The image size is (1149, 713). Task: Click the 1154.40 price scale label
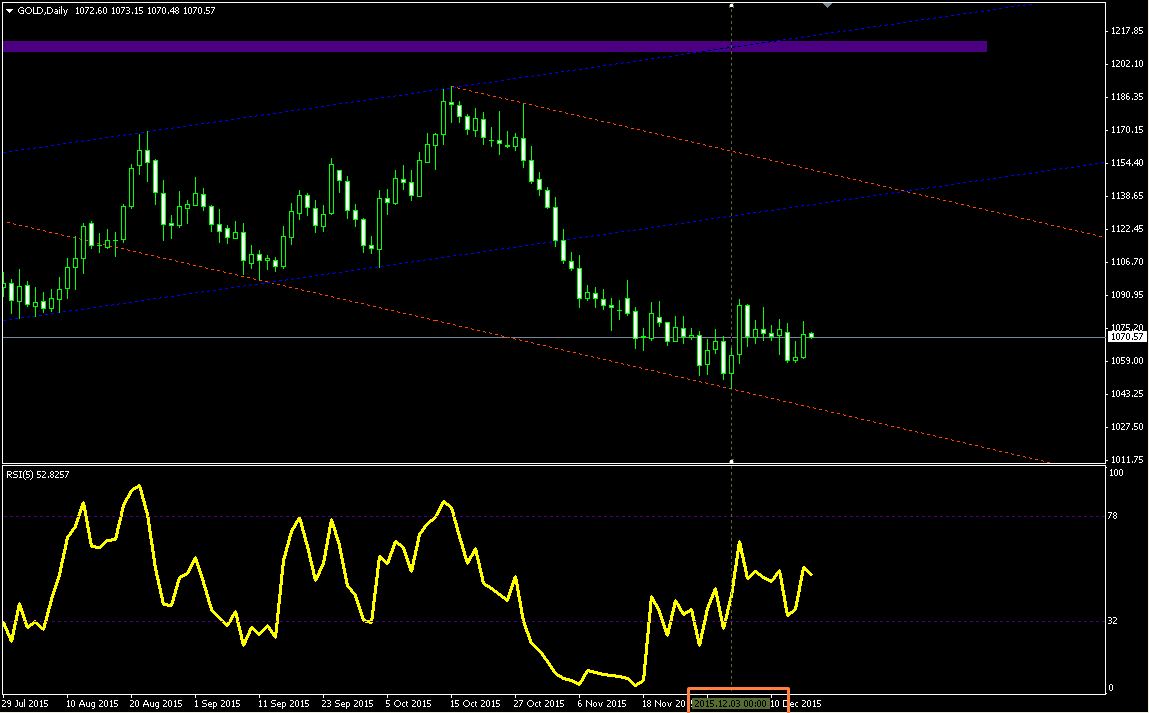tap(1127, 163)
